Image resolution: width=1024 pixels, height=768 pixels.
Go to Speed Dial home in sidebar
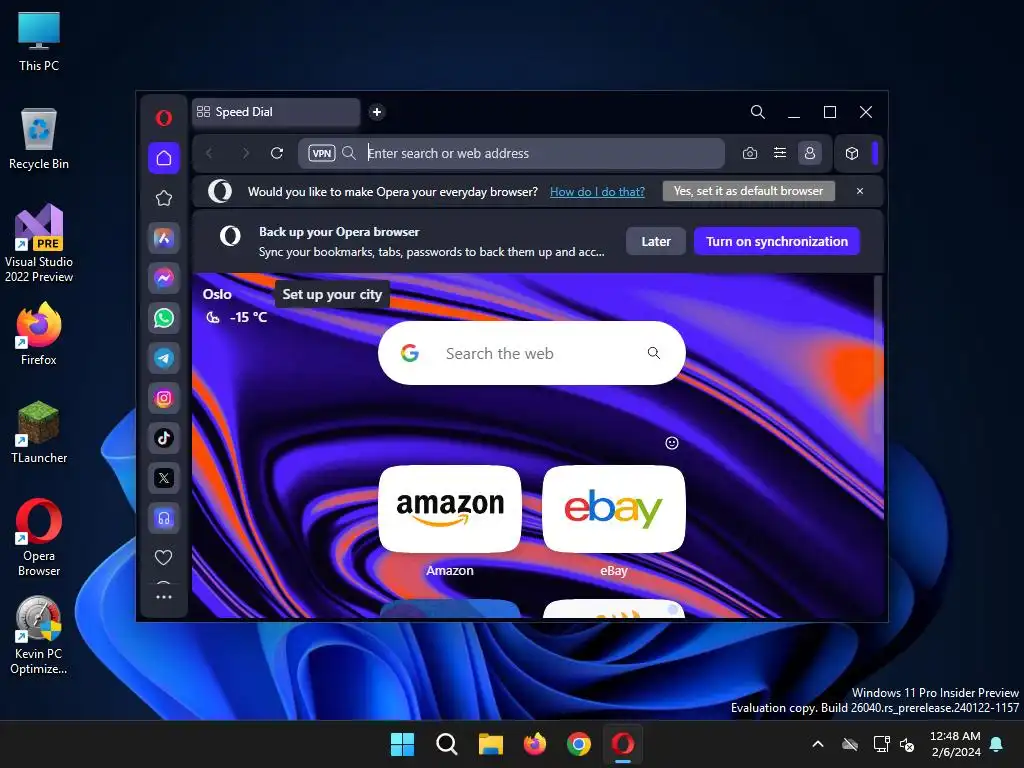point(164,158)
